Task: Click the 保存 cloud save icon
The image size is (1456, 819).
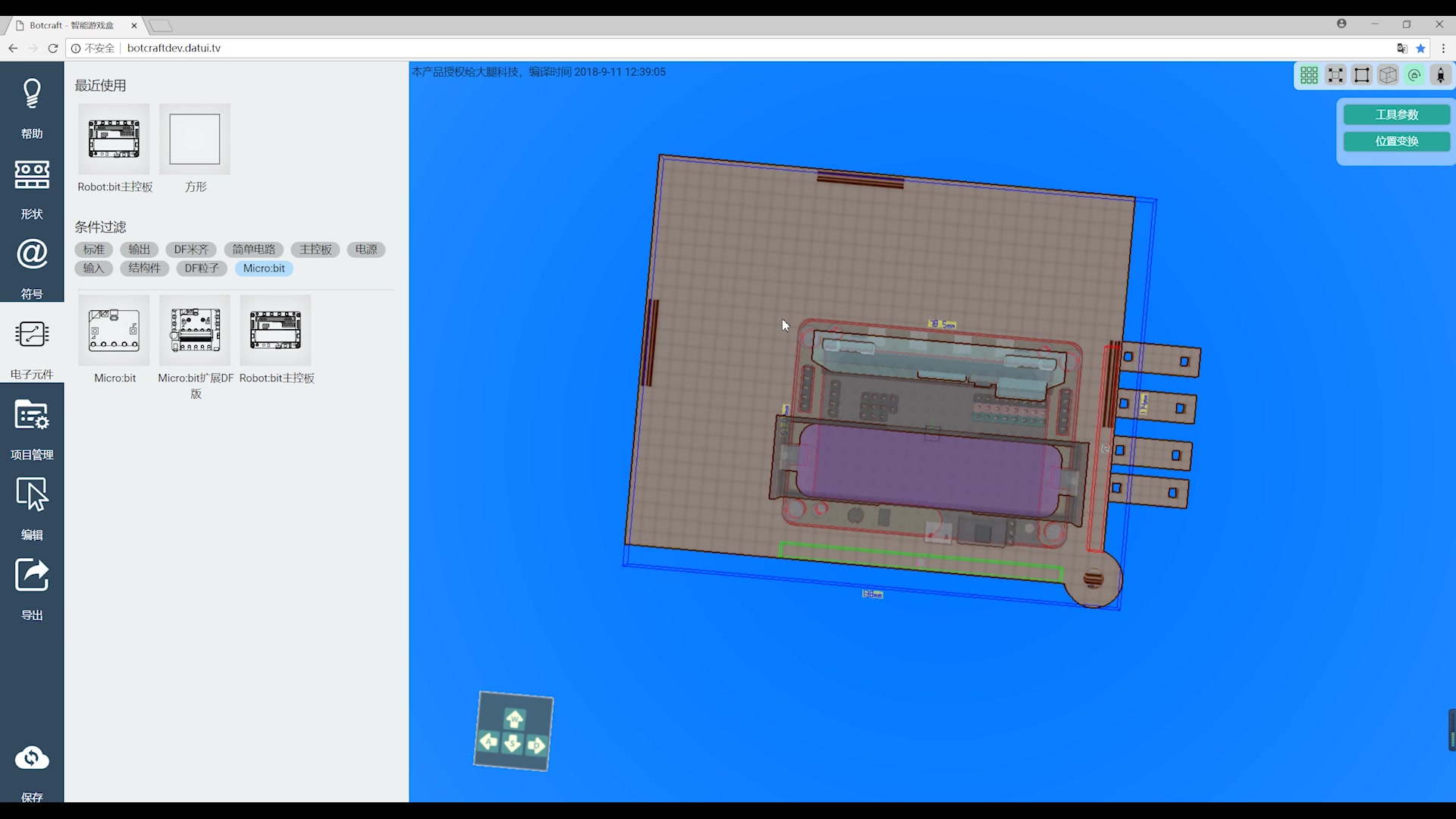Action: (32, 758)
